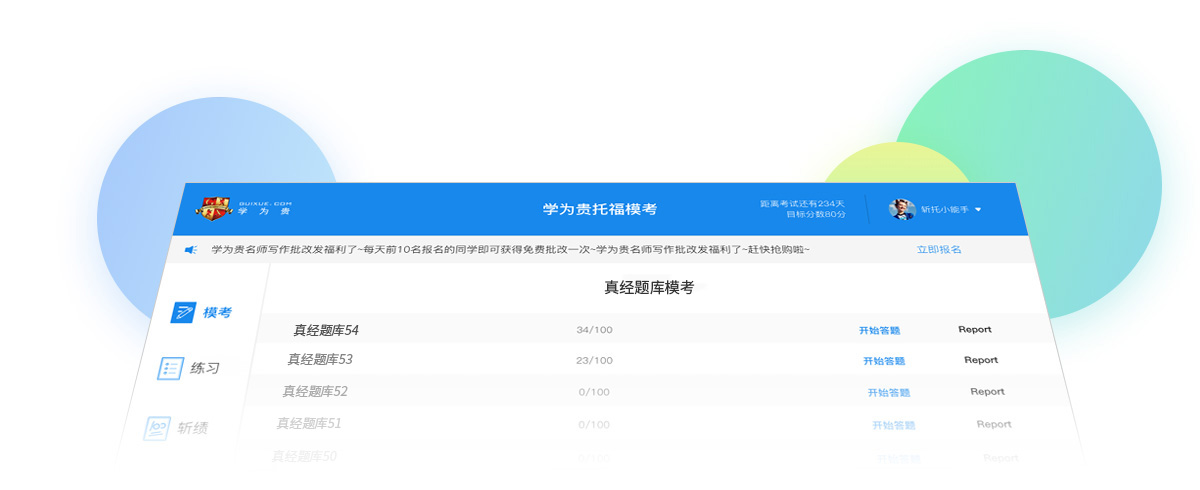
Task: Open the user avatar picture
Action: [902, 209]
